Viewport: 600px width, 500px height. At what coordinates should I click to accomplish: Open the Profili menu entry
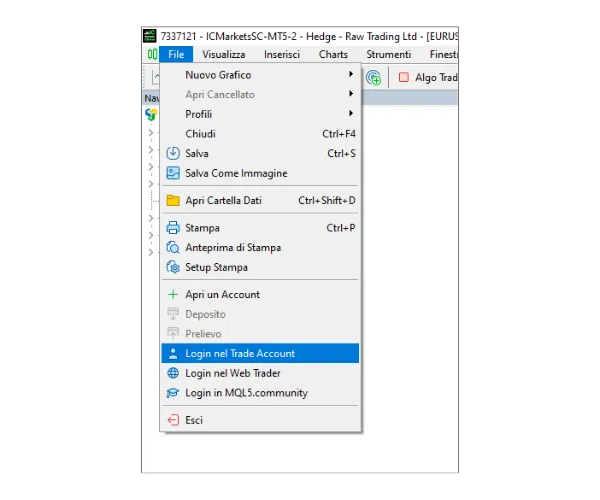260,114
